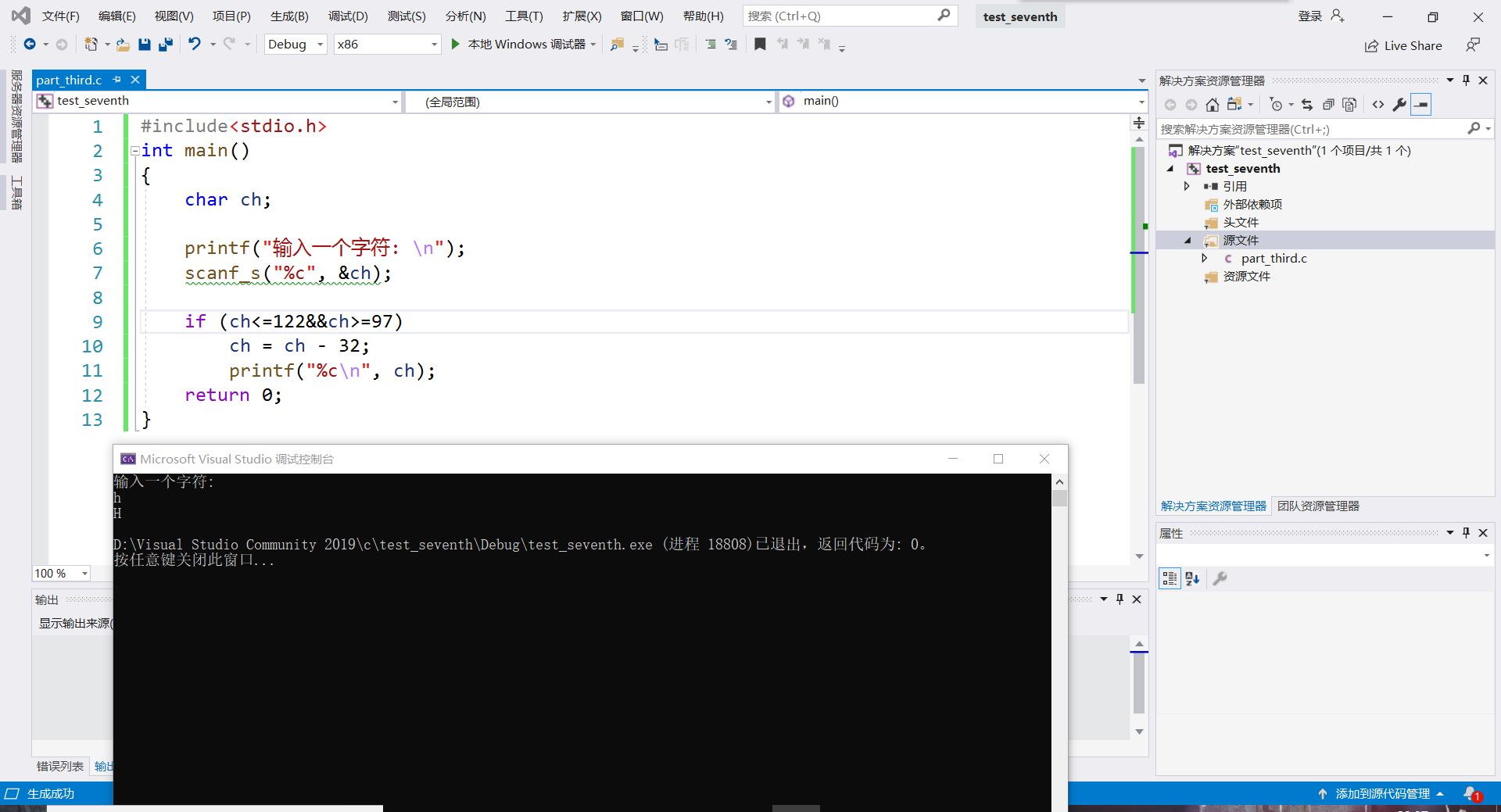1501x812 pixels.
Task: Open the Debug configuration dropdown
Action: 296,45
